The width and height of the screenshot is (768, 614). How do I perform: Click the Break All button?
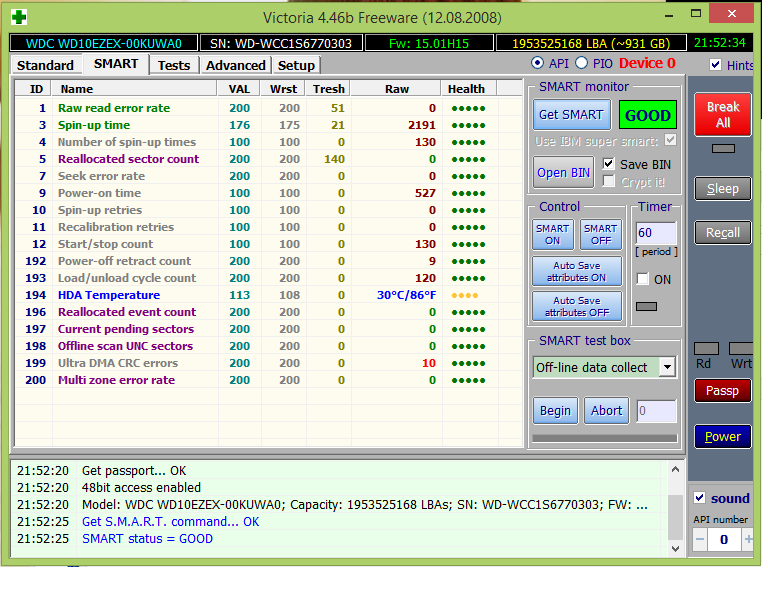pyautogui.click(x=722, y=115)
